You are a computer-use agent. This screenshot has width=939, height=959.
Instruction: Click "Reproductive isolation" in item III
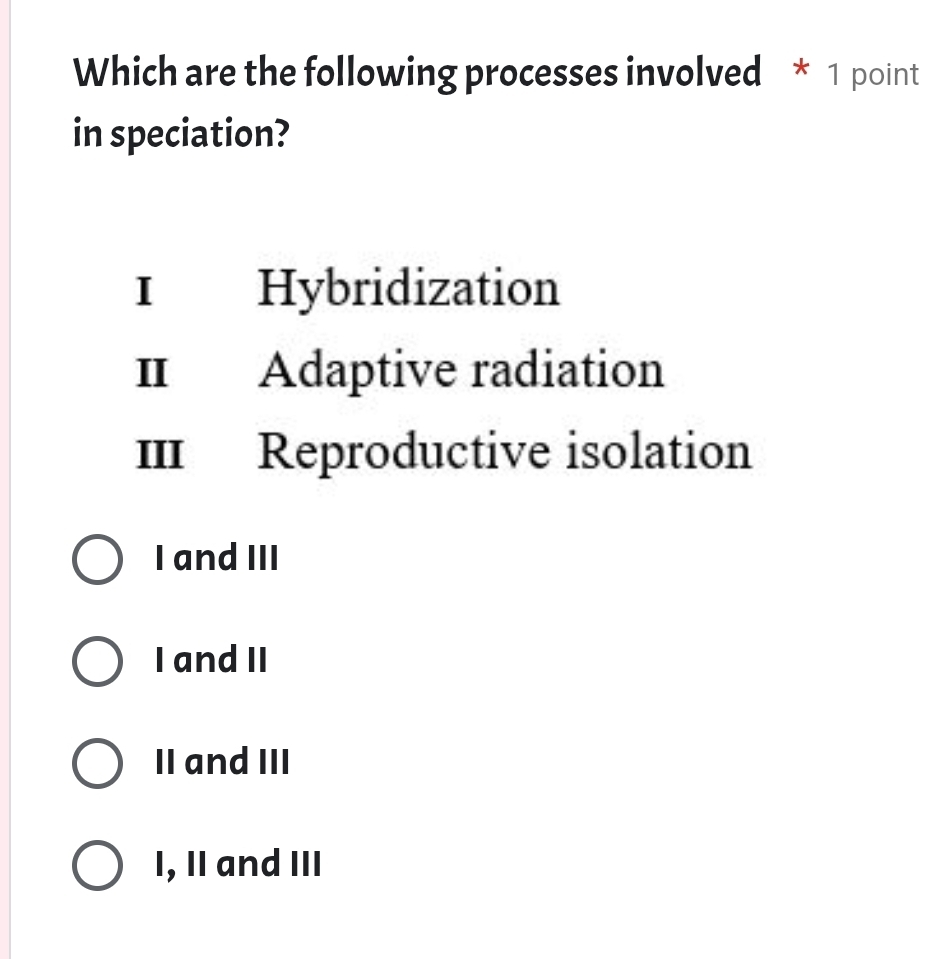(x=503, y=451)
